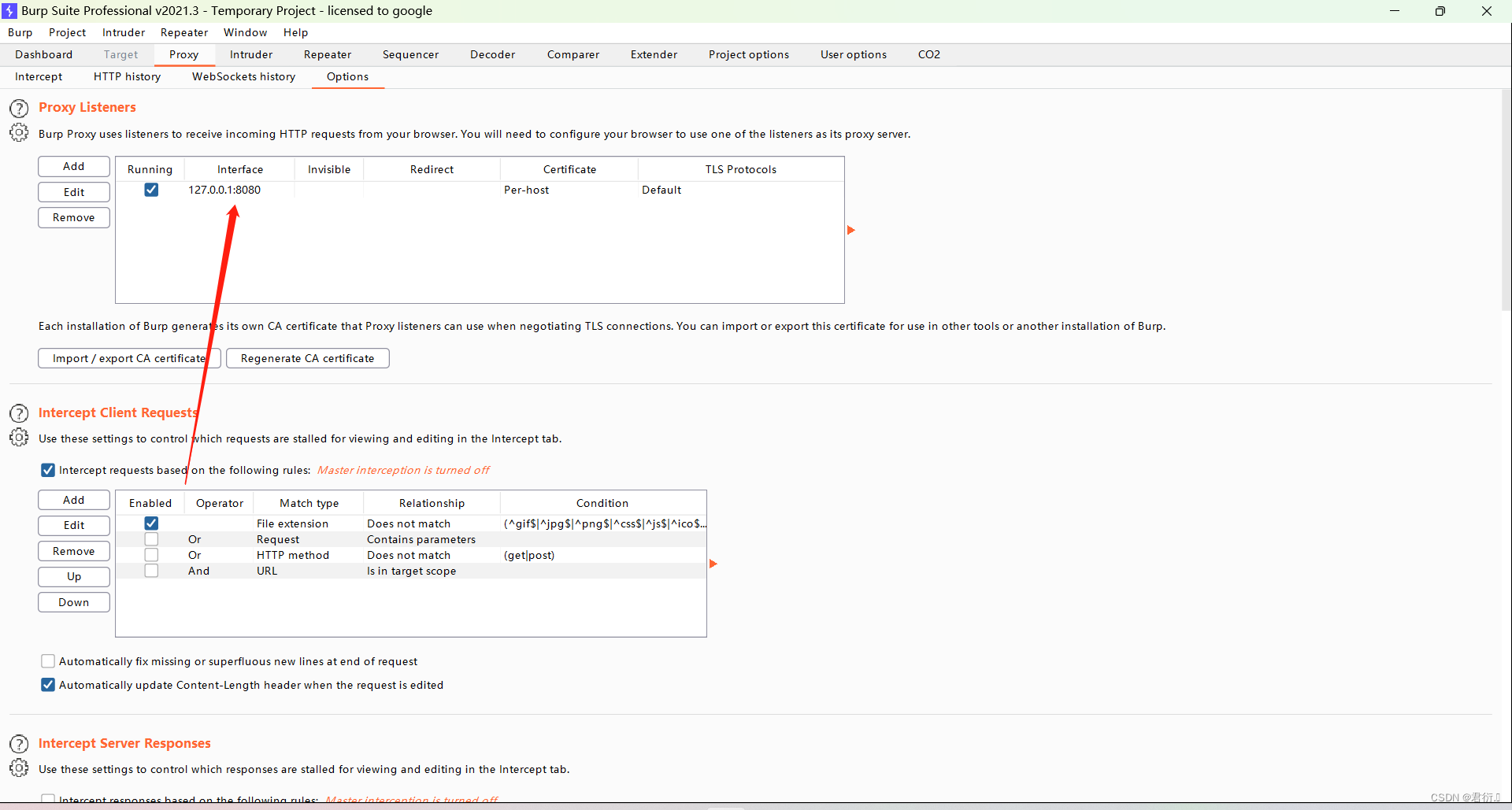Open the Window menu
Viewport: 1512px width, 810px height.
click(x=246, y=32)
